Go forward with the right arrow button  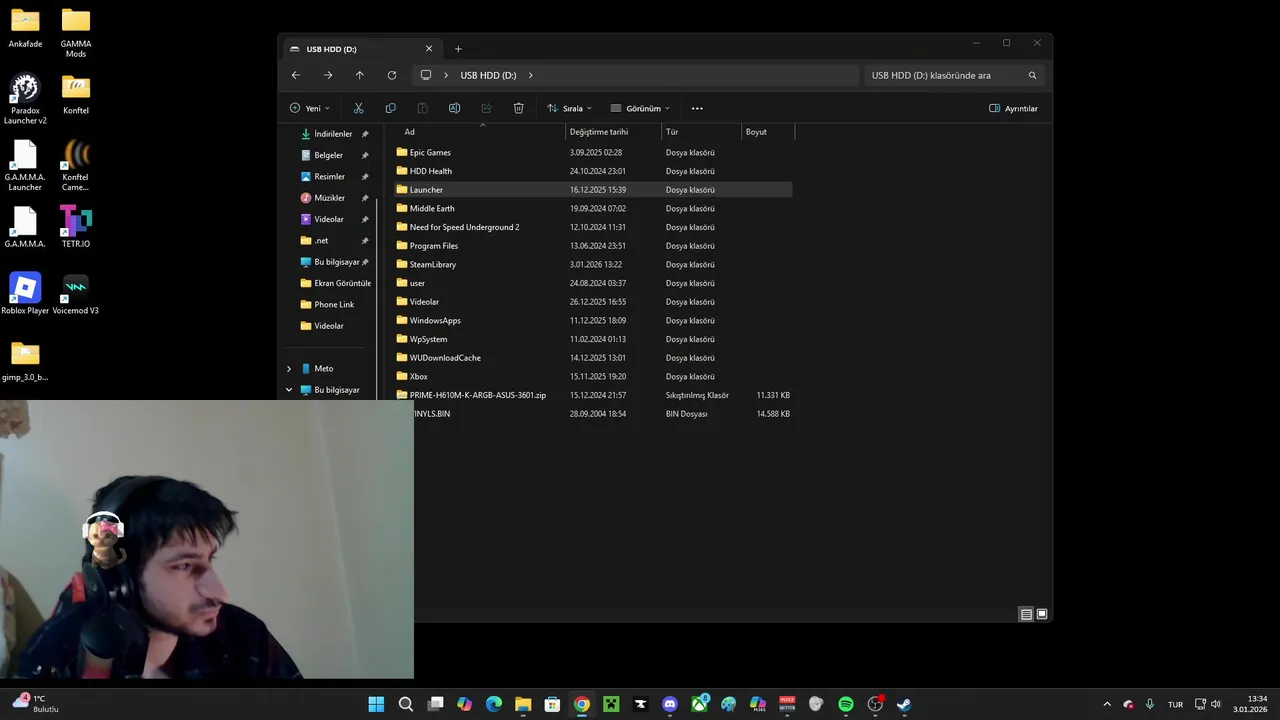(328, 75)
